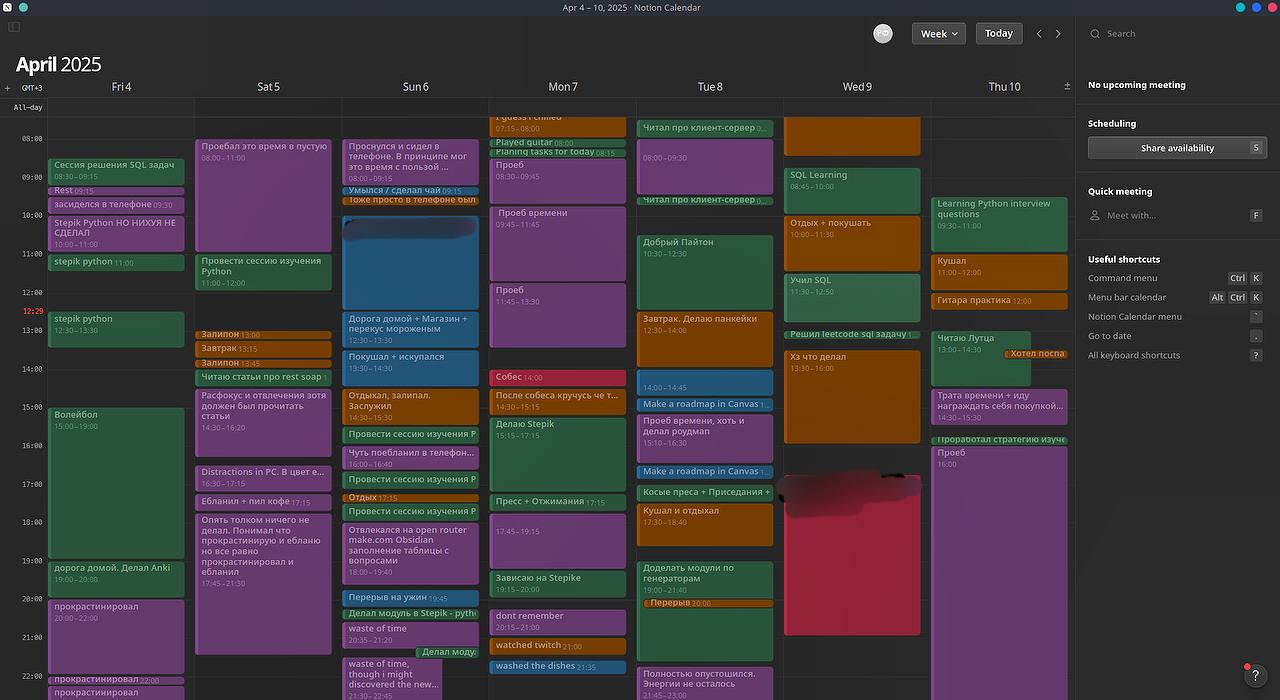Select the Go to date shortcut
This screenshot has width=1280, height=700.
(1109, 336)
